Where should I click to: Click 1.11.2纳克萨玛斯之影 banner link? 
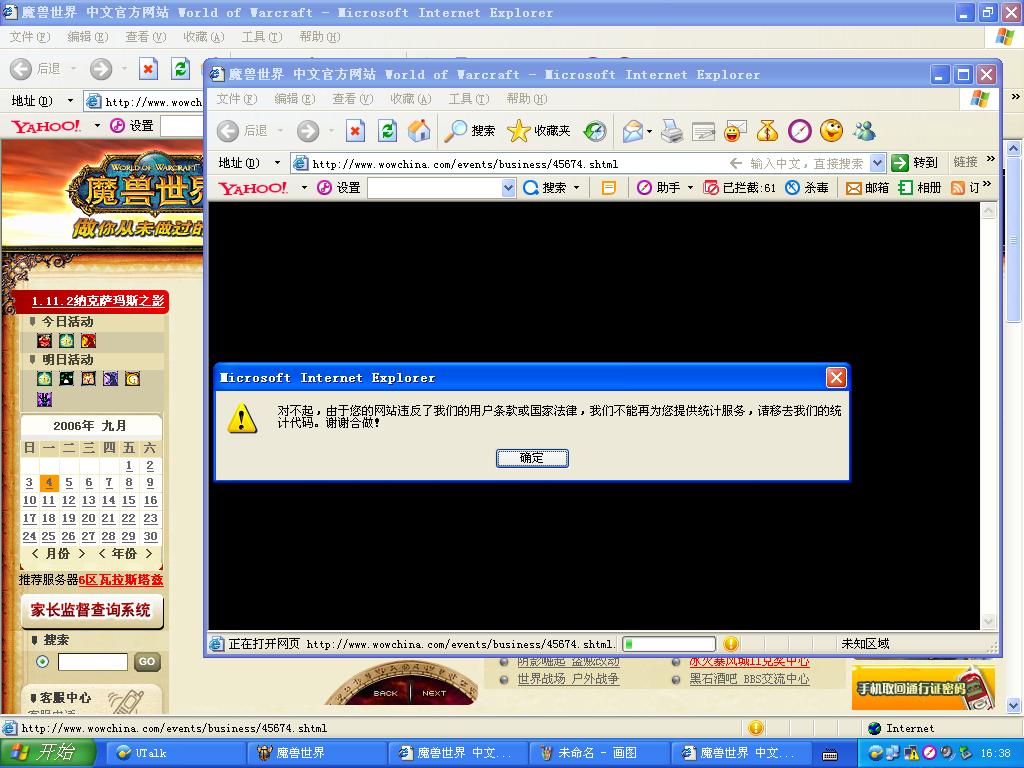point(98,301)
